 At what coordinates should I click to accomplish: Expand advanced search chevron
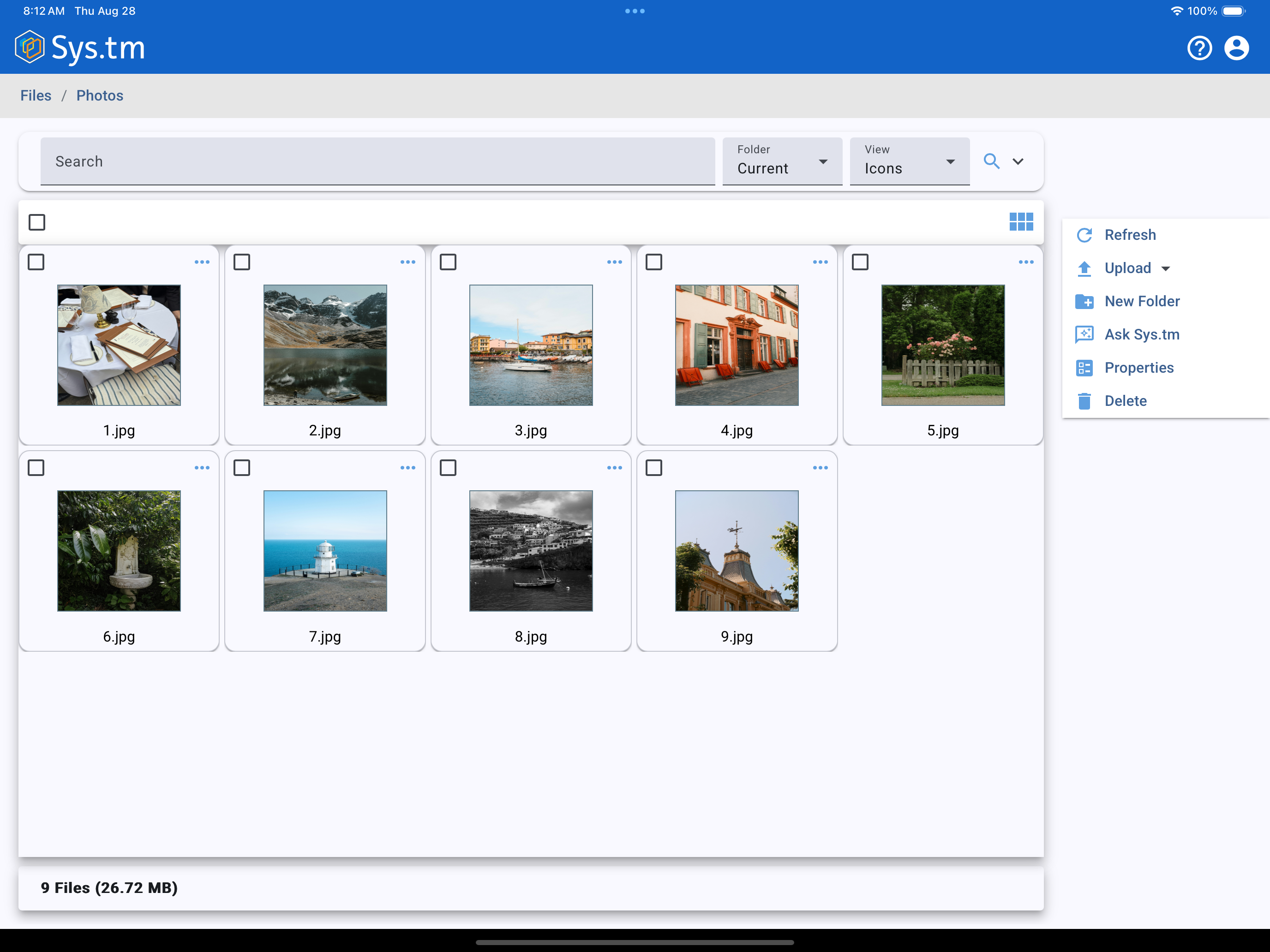click(1018, 161)
